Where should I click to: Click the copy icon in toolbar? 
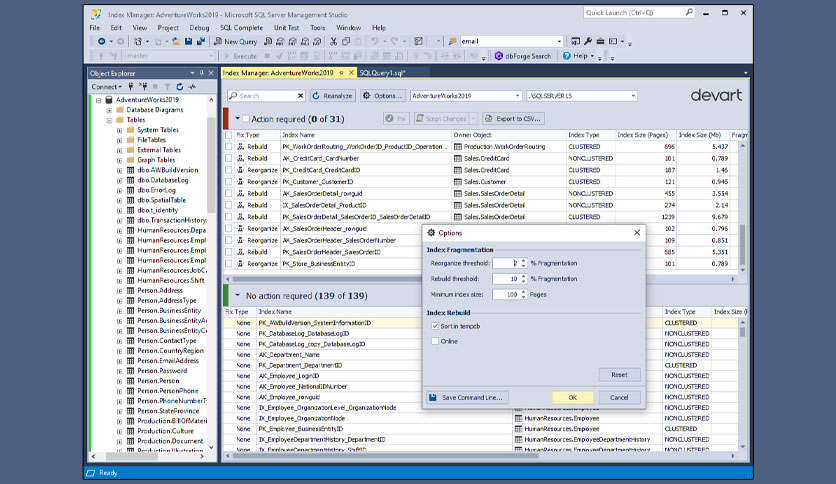[x=345, y=41]
